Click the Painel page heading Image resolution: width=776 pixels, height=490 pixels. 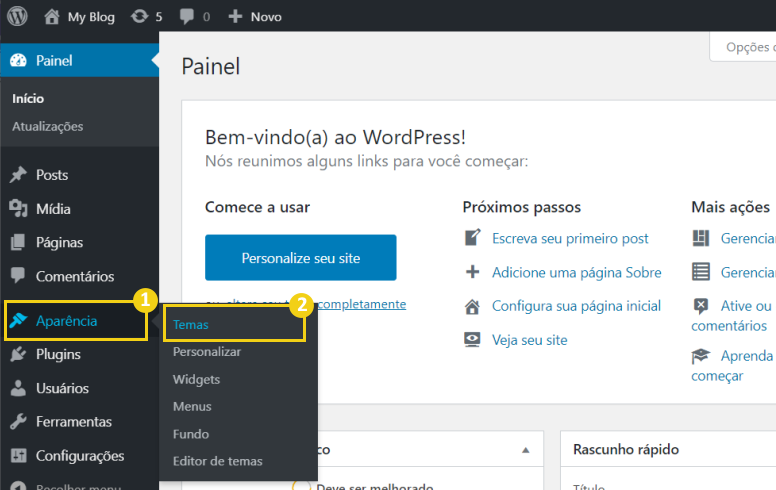210,66
